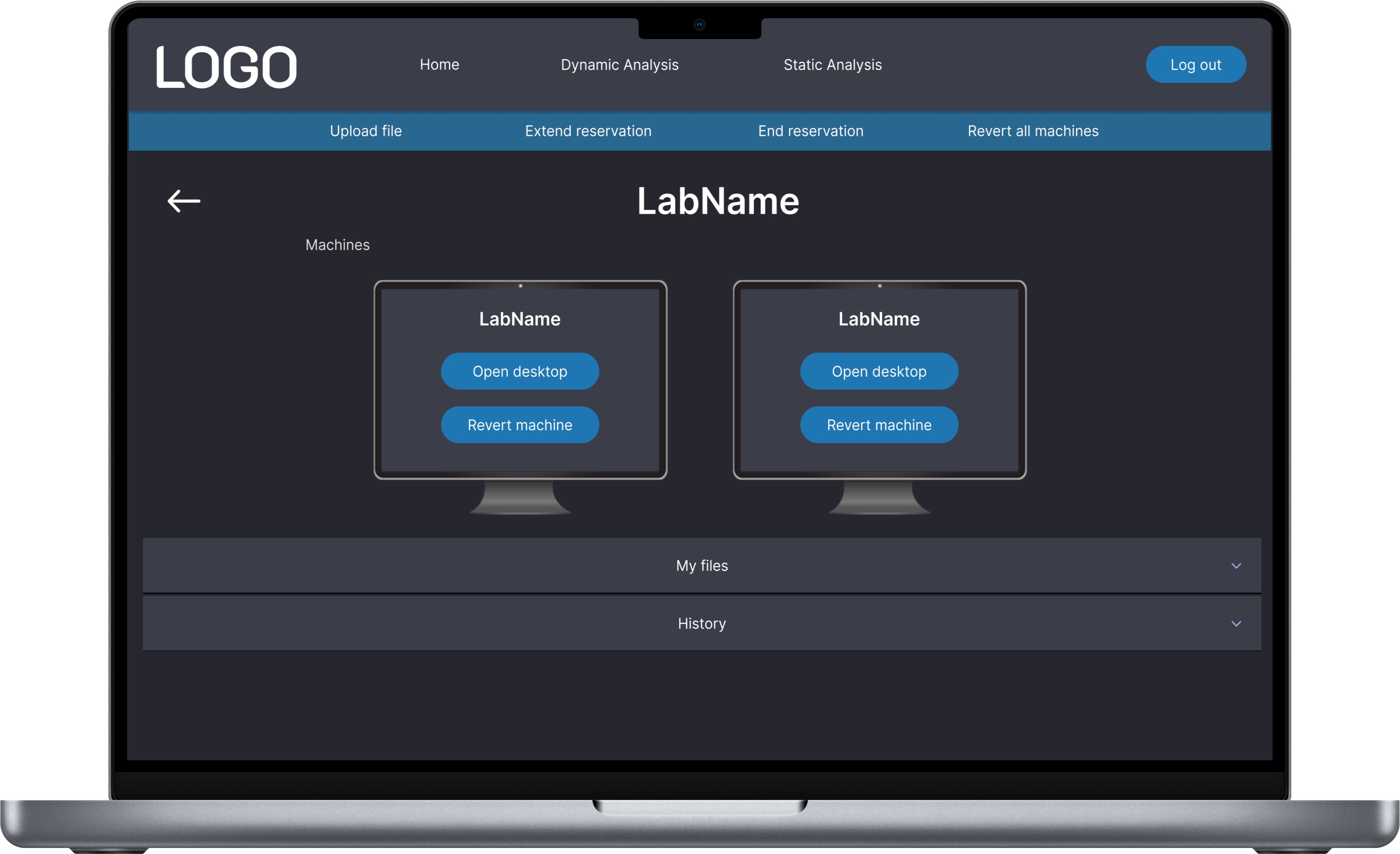Open Dynamic Analysis navigation item

coord(619,65)
